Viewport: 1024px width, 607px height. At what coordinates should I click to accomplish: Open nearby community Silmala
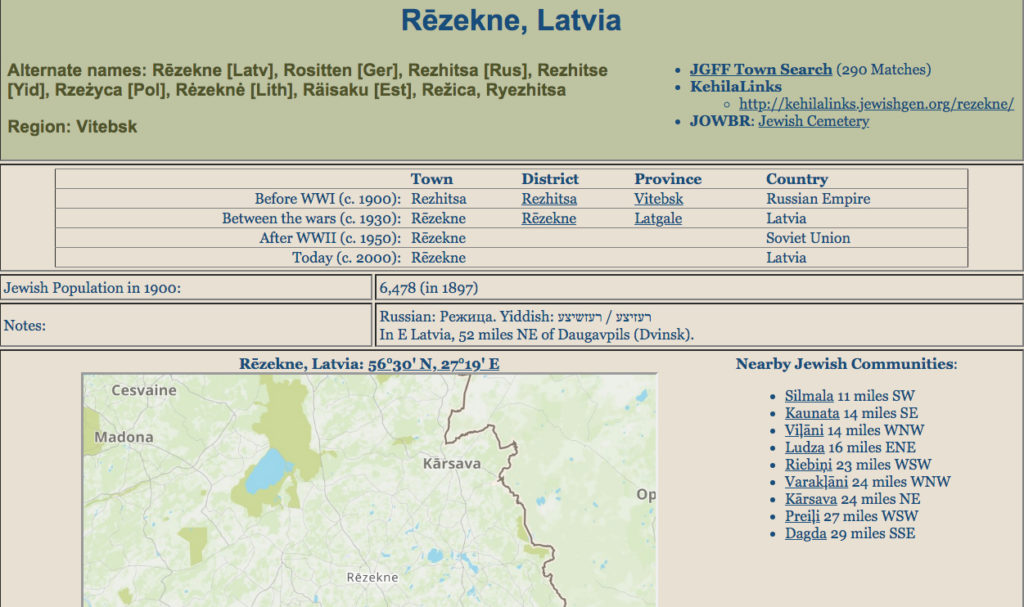(x=809, y=396)
